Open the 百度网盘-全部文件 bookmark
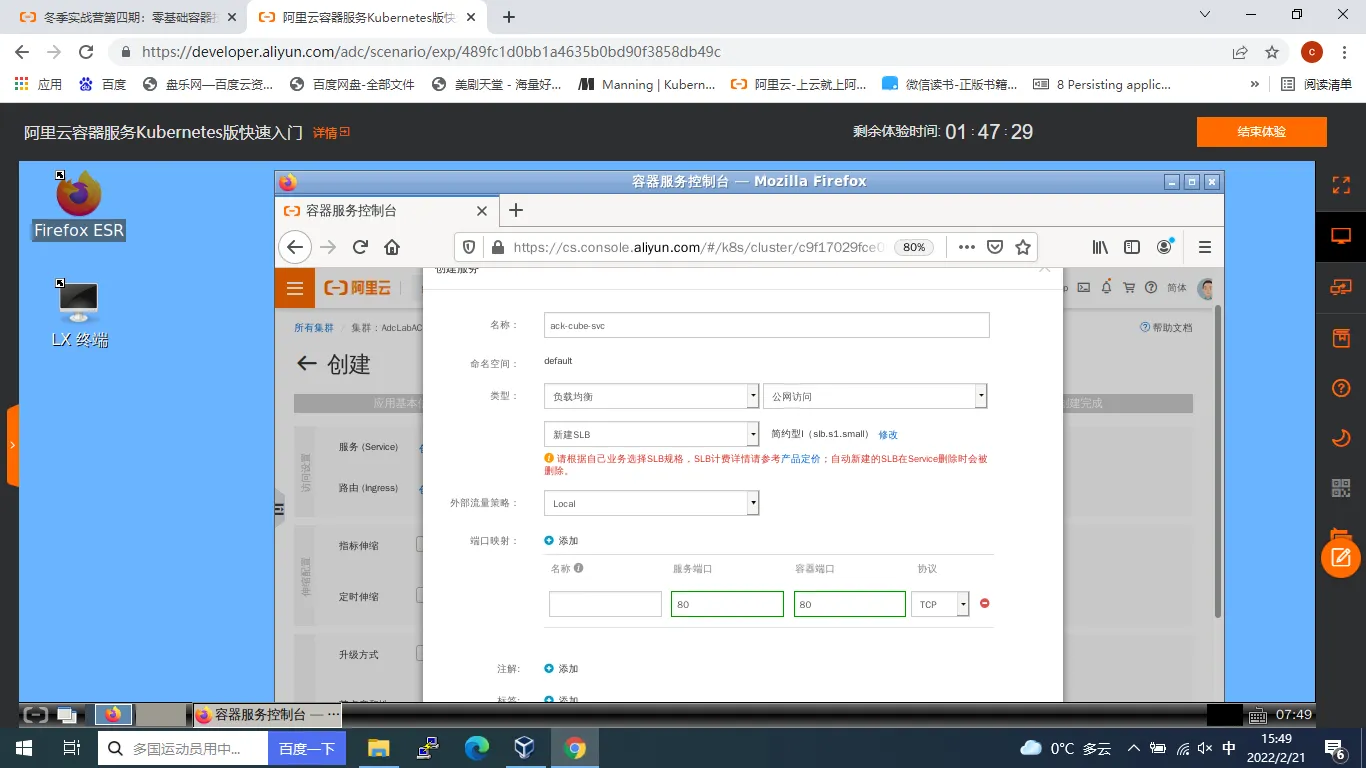The image size is (1366, 768). (352, 84)
